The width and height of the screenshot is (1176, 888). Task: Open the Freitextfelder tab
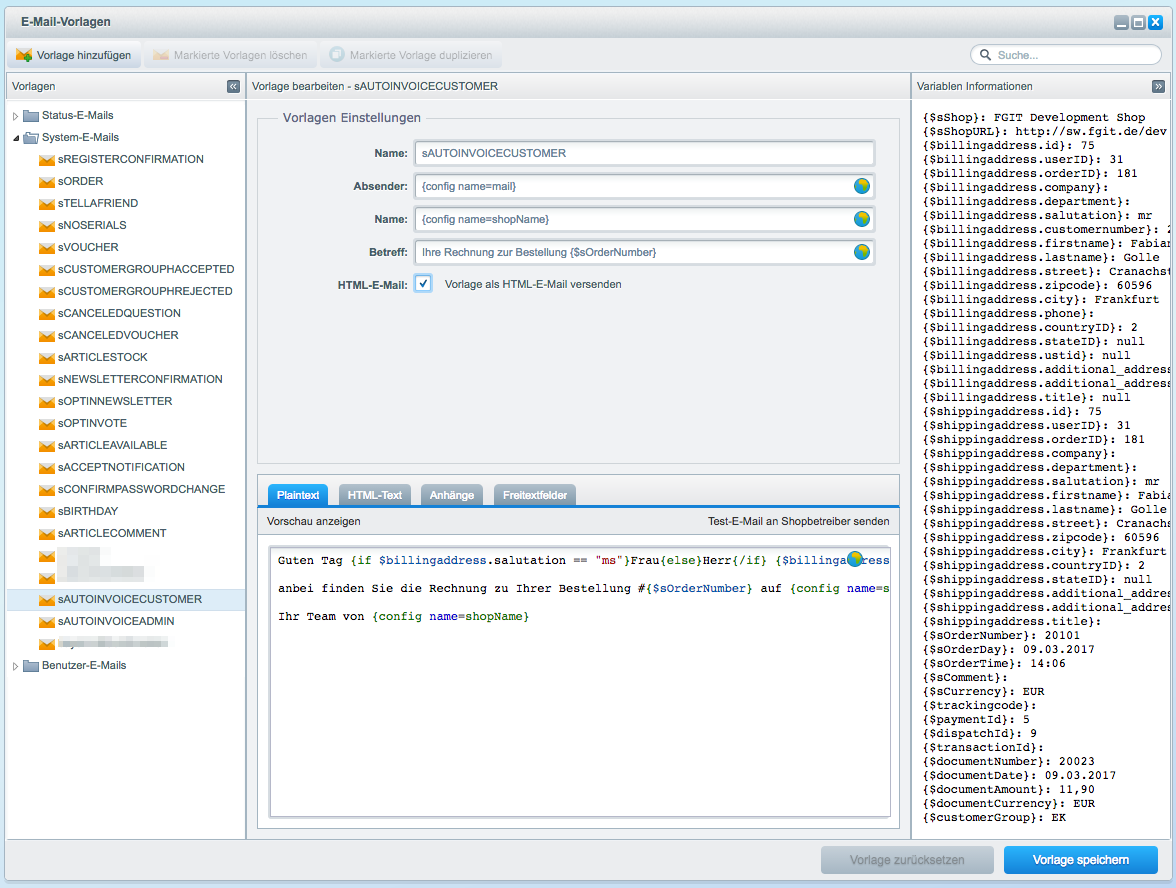pos(535,495)
